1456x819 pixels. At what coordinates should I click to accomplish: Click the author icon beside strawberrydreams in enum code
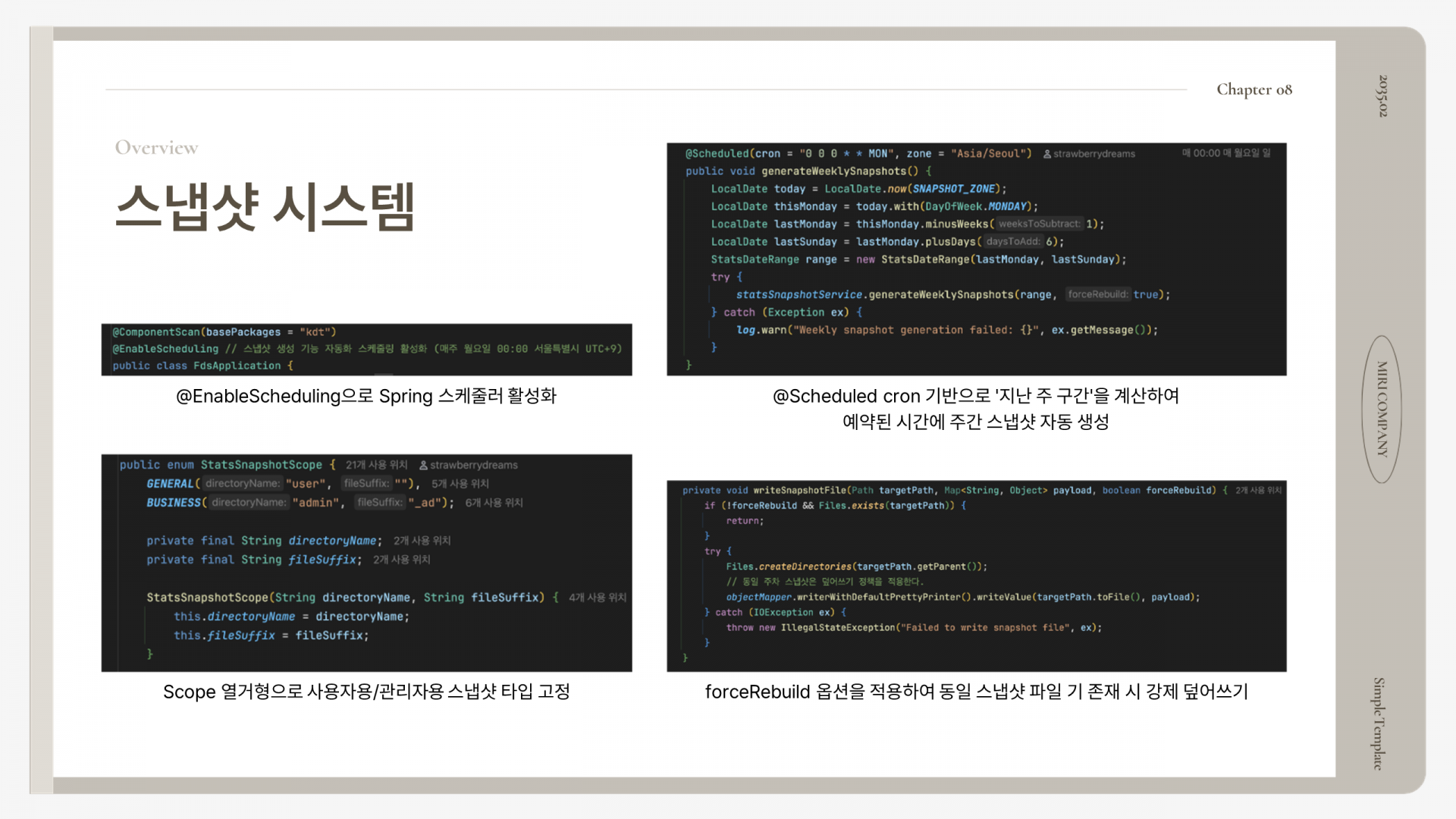(423, 465)
